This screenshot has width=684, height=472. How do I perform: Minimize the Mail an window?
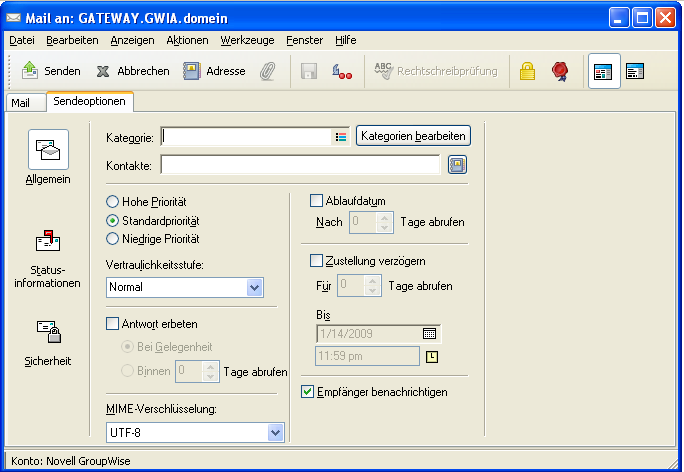(x=619, y=18)
